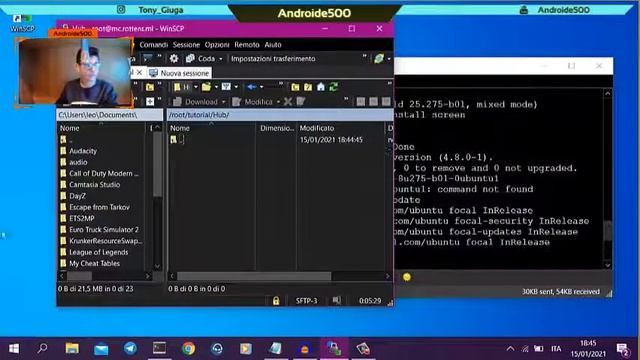640x360 pixels.
Task: Open Windows Start menu
Action: pos(13,348)
